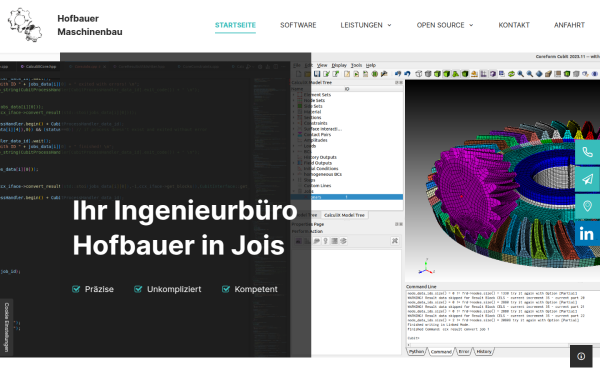Expand the Open Source dropdown menu
The width and height of the screenshot is (600, 375).
(x=445, y=25)
